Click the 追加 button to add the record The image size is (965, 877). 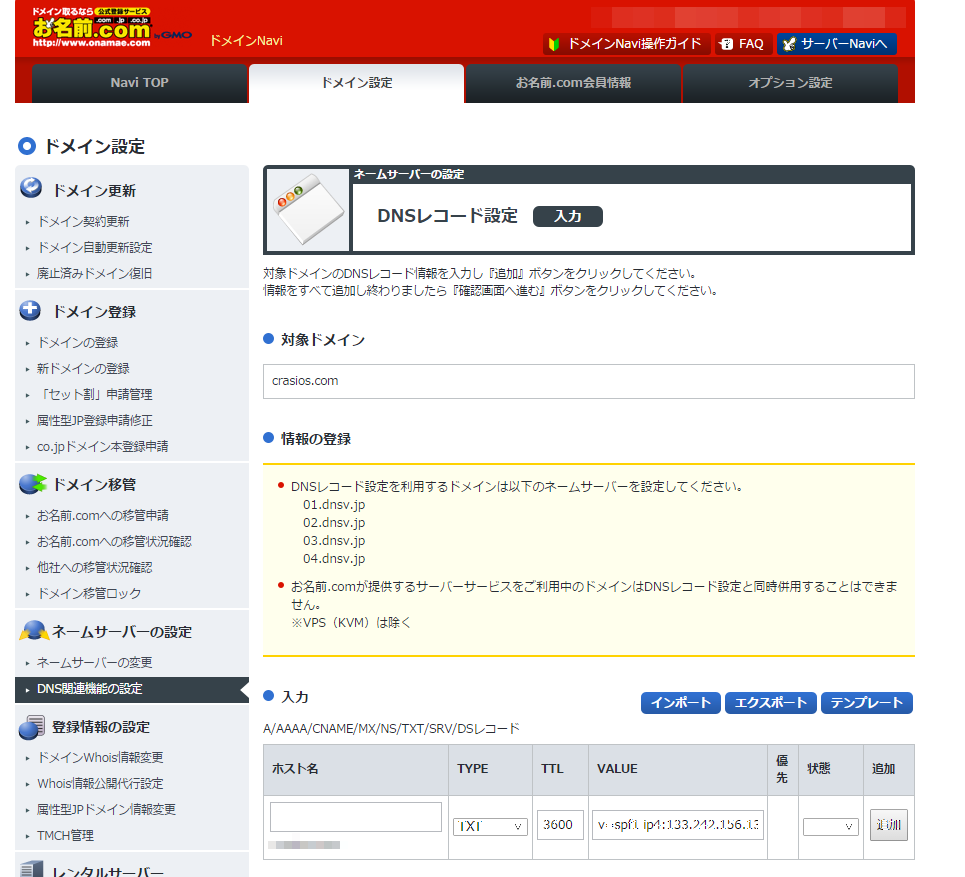888,825
